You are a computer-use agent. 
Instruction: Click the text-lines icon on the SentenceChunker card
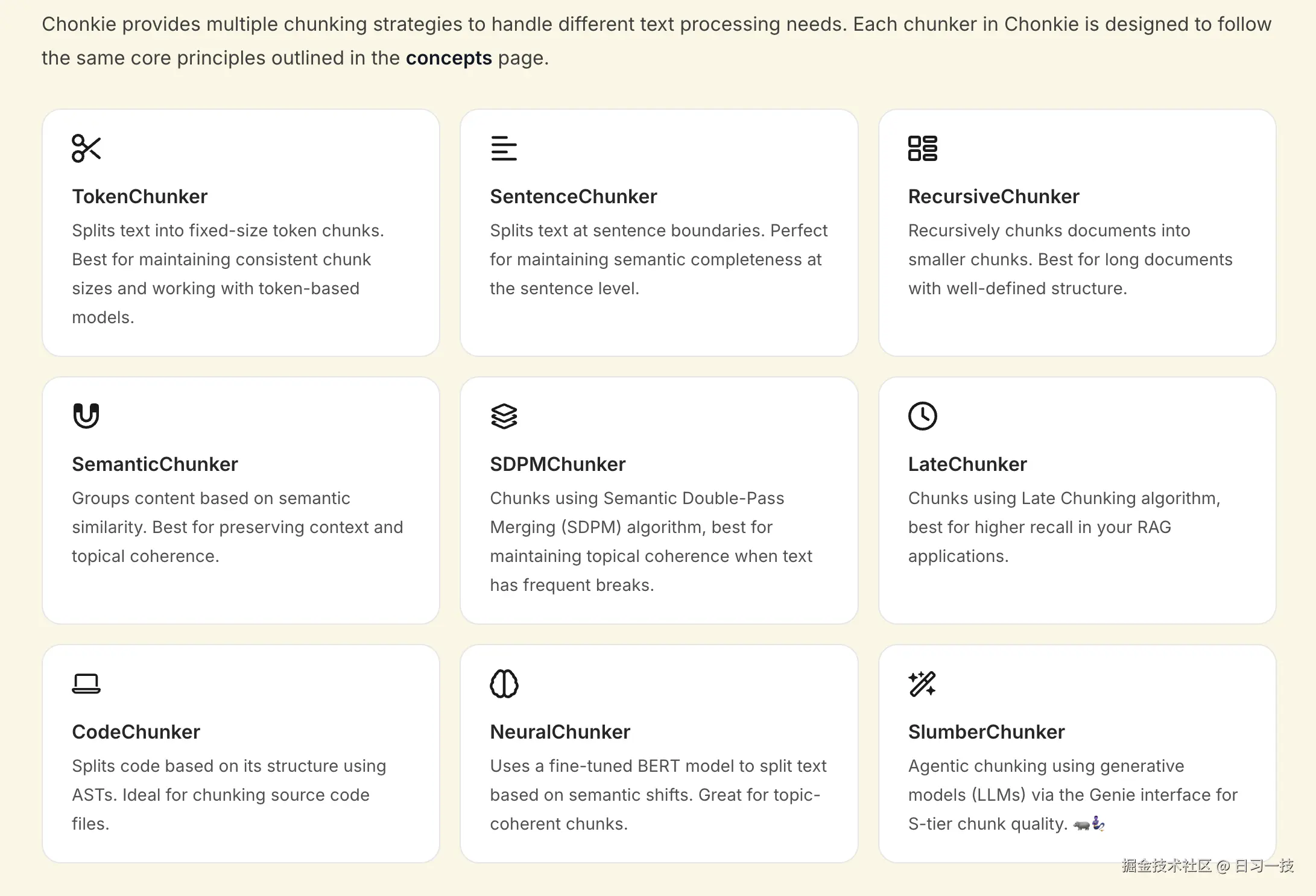(x=504, y=148)
